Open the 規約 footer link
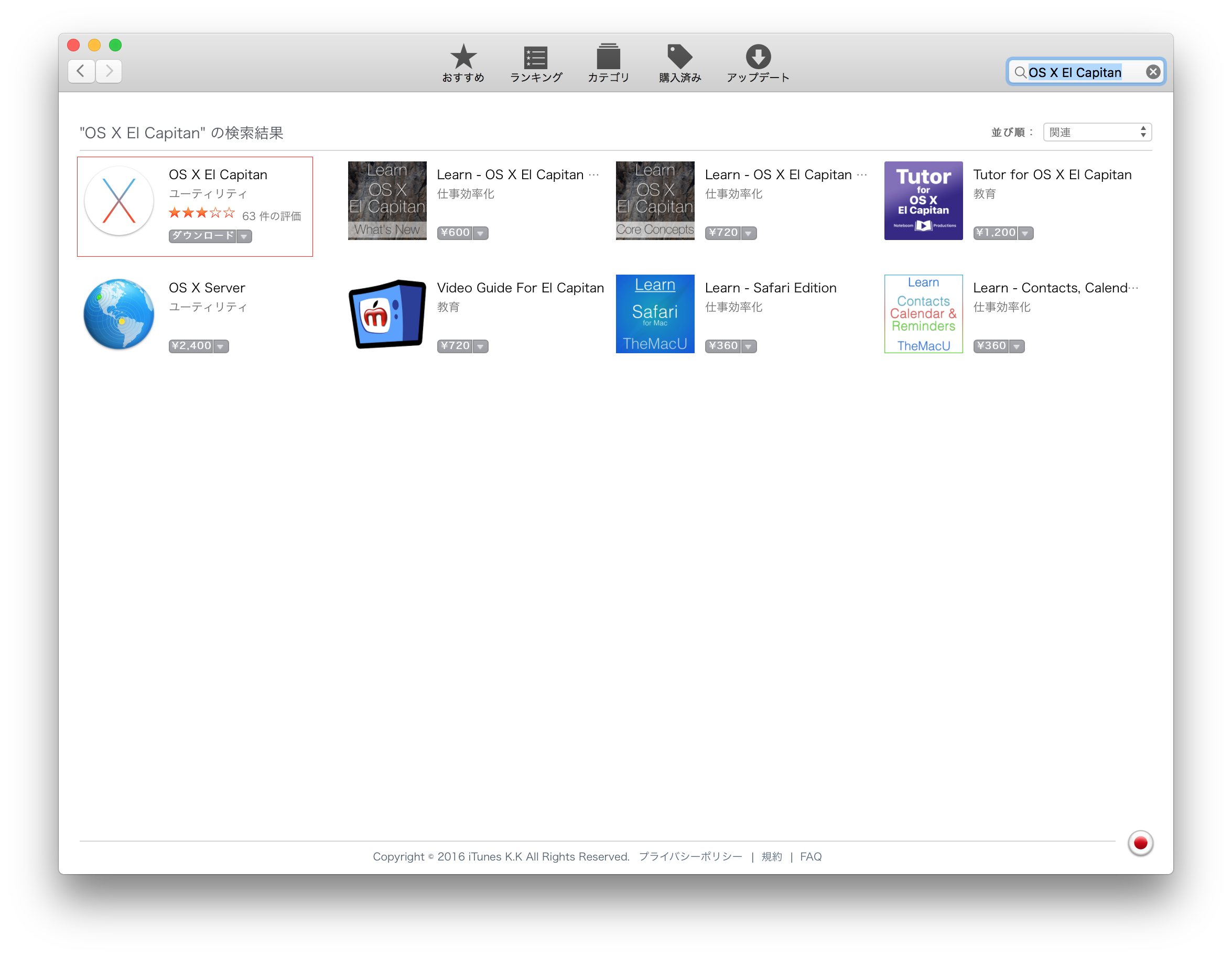This screenshot has height=958, width=1232. (771, 856)
